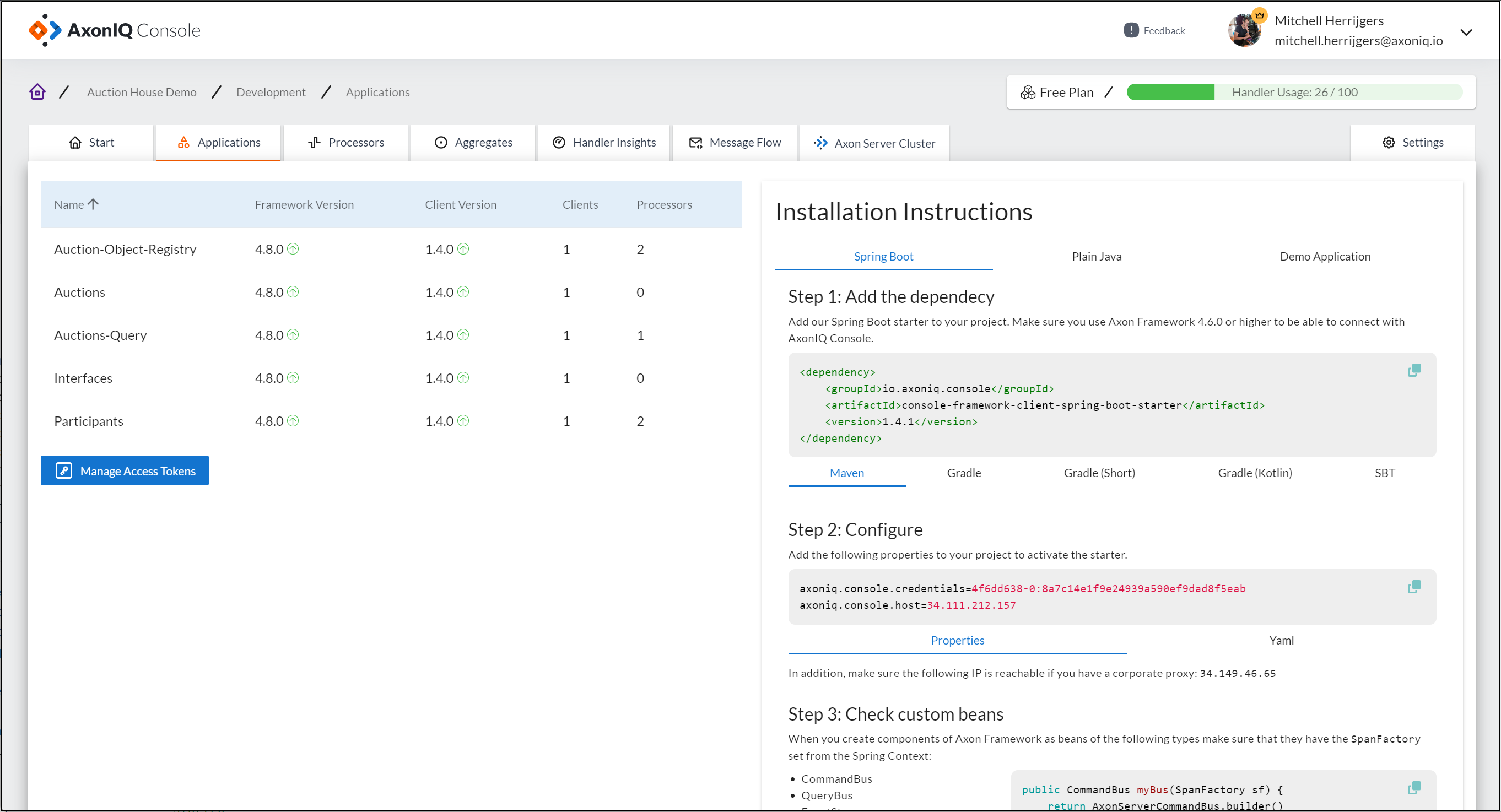Viewport: 1501px width, 812px height.
Task: Open the Interfaces application row
Action: pyautogui.click(x=392, y=378)
